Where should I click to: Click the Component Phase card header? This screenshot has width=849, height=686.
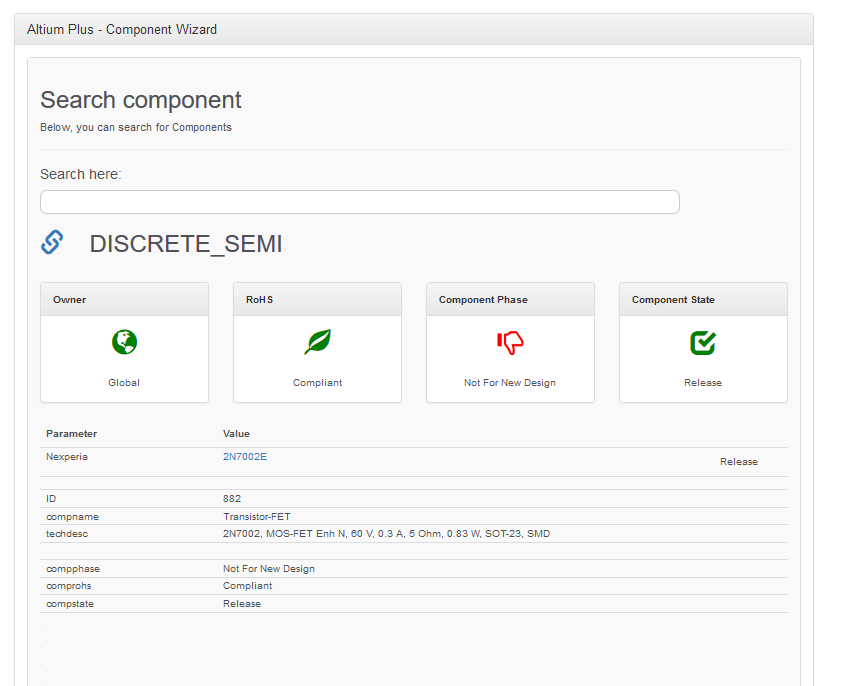coord(510,299)
